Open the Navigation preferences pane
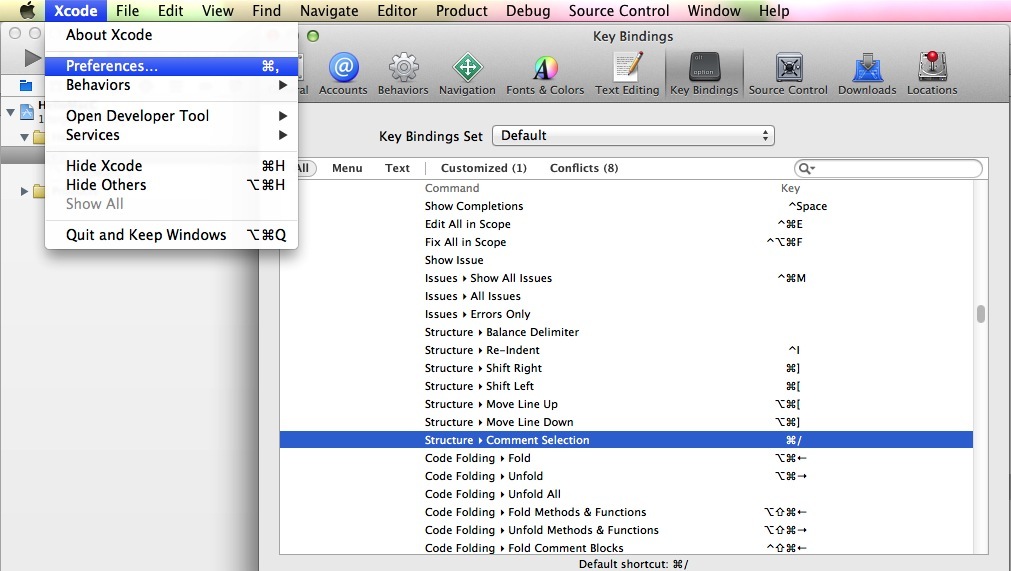1011x571 pixels. tap(467, 74)
